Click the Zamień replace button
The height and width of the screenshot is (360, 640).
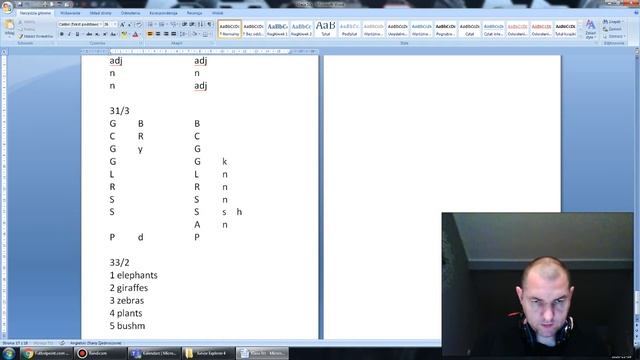[613, 29]
